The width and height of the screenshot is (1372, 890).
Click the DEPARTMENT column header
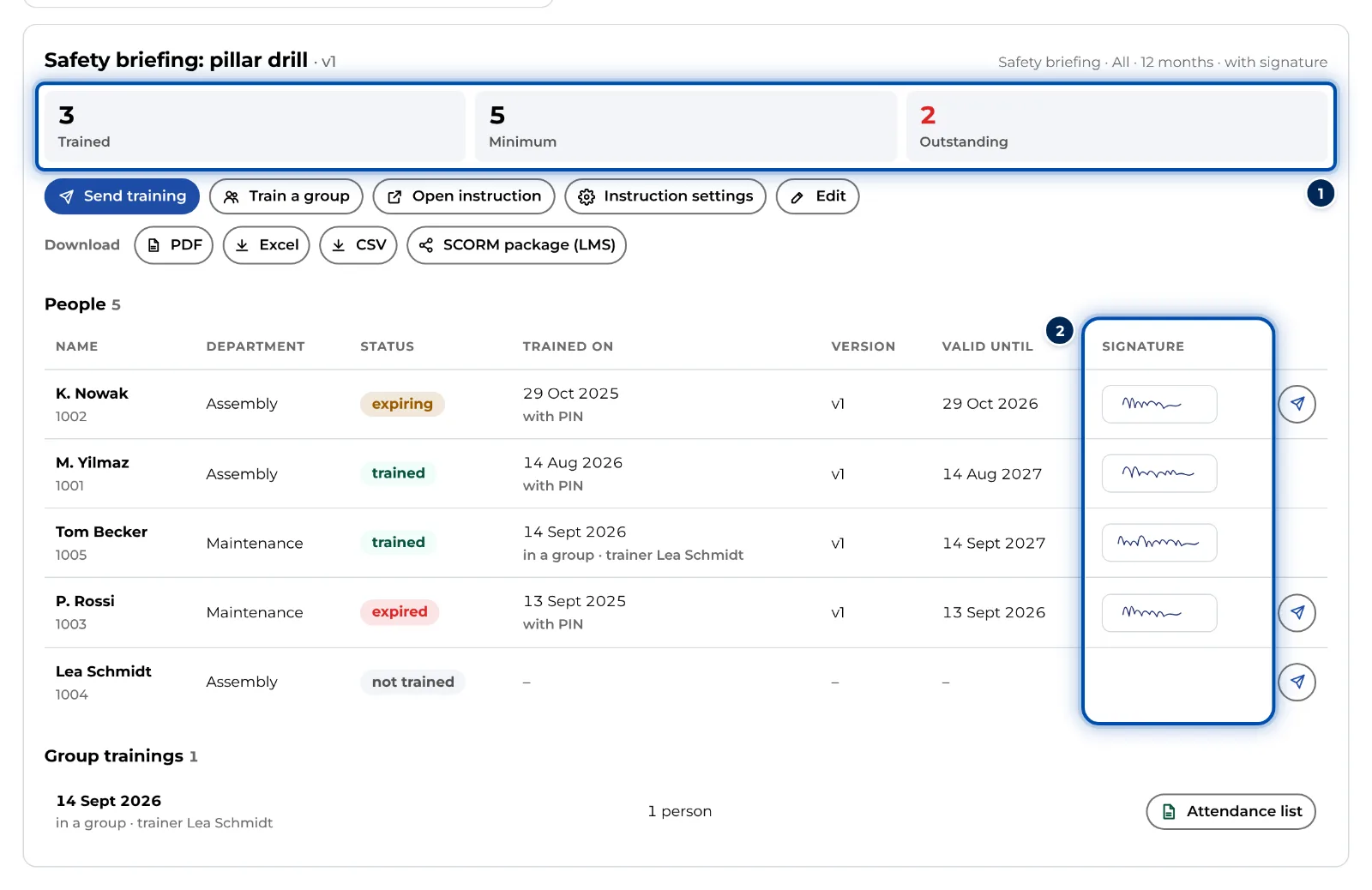click(x=256, y=346)
